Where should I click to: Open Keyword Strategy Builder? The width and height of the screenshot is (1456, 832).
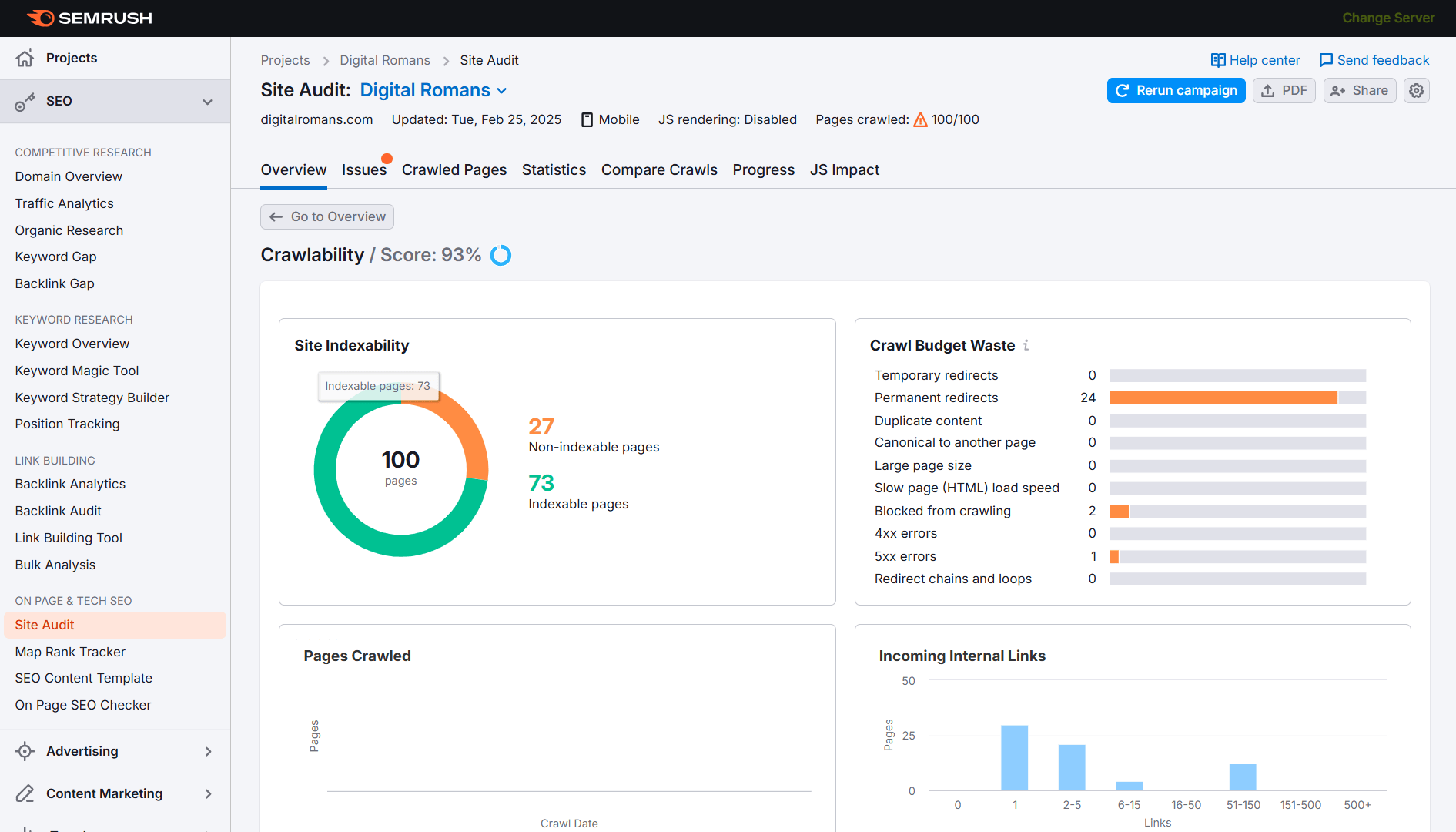[x=92, y=398]
